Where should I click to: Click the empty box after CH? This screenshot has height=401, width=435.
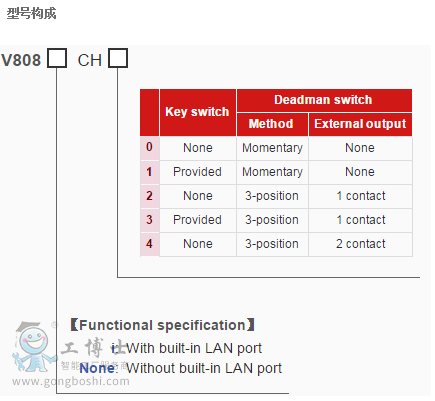tap(118, 58)
